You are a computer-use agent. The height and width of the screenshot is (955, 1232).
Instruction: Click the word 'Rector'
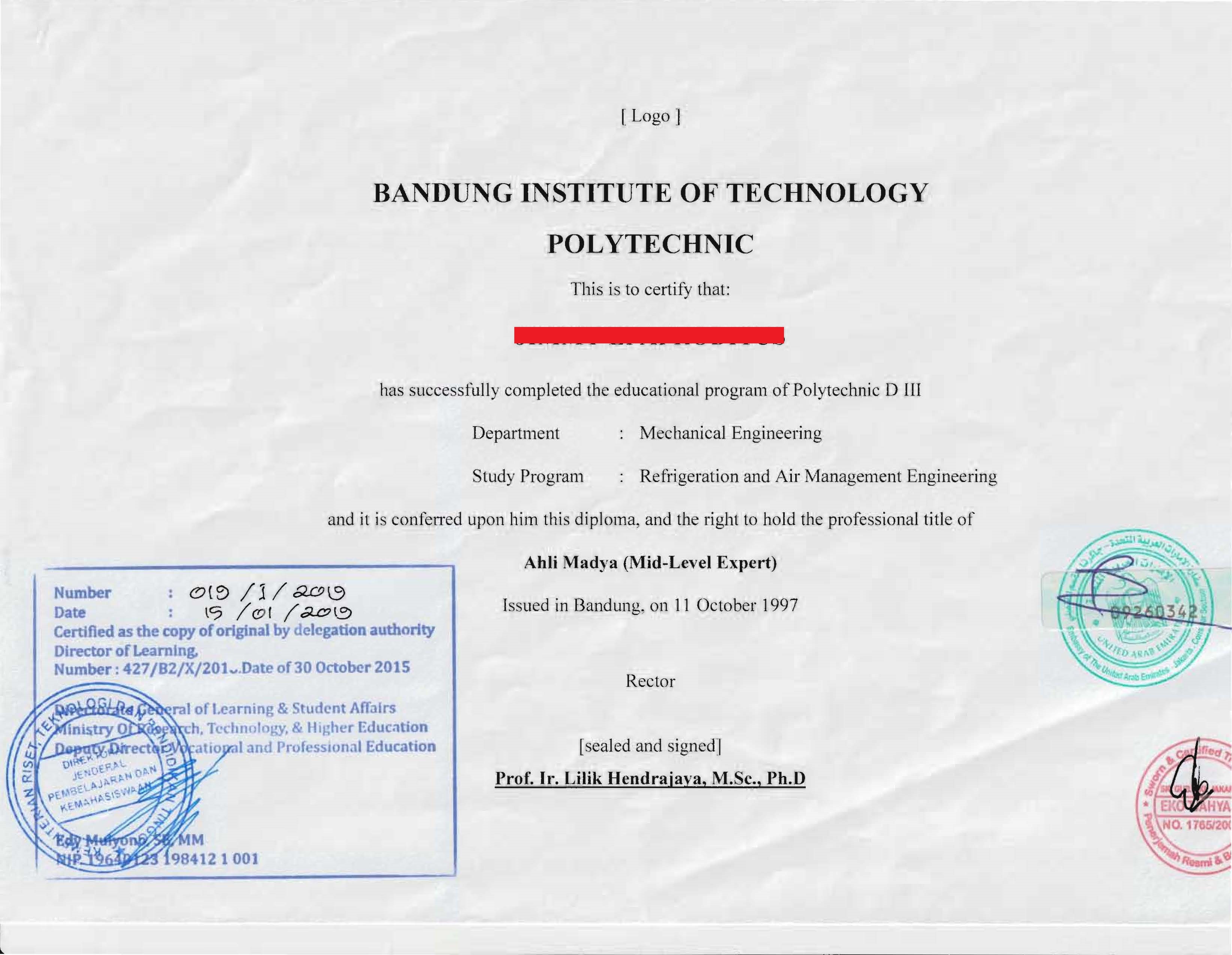[650, 681]
